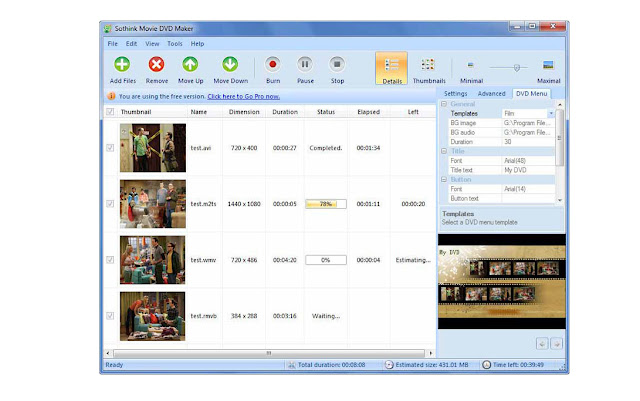Screen dimensions: 640x401
Task: Start burning with the Burn icon
Action: pos(273,65)
